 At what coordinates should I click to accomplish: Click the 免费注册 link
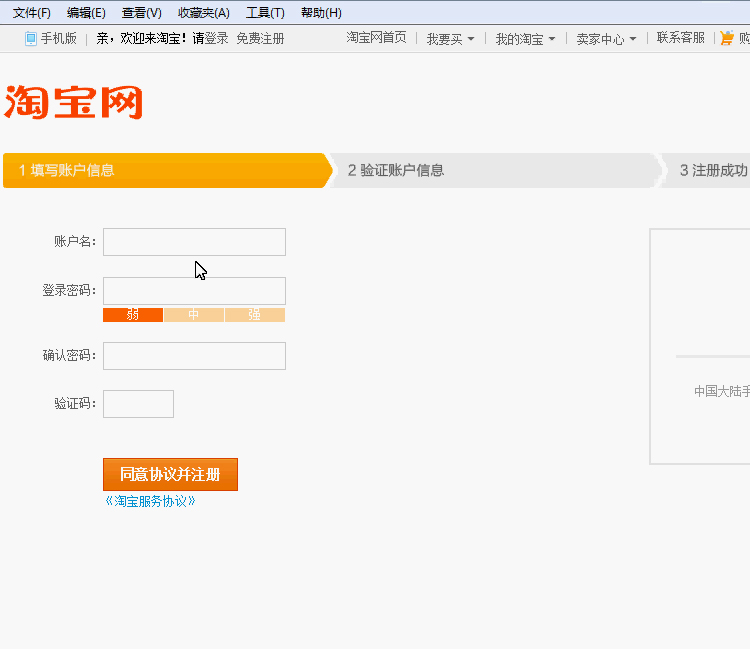pyautogui.click(x=260, y=38)
